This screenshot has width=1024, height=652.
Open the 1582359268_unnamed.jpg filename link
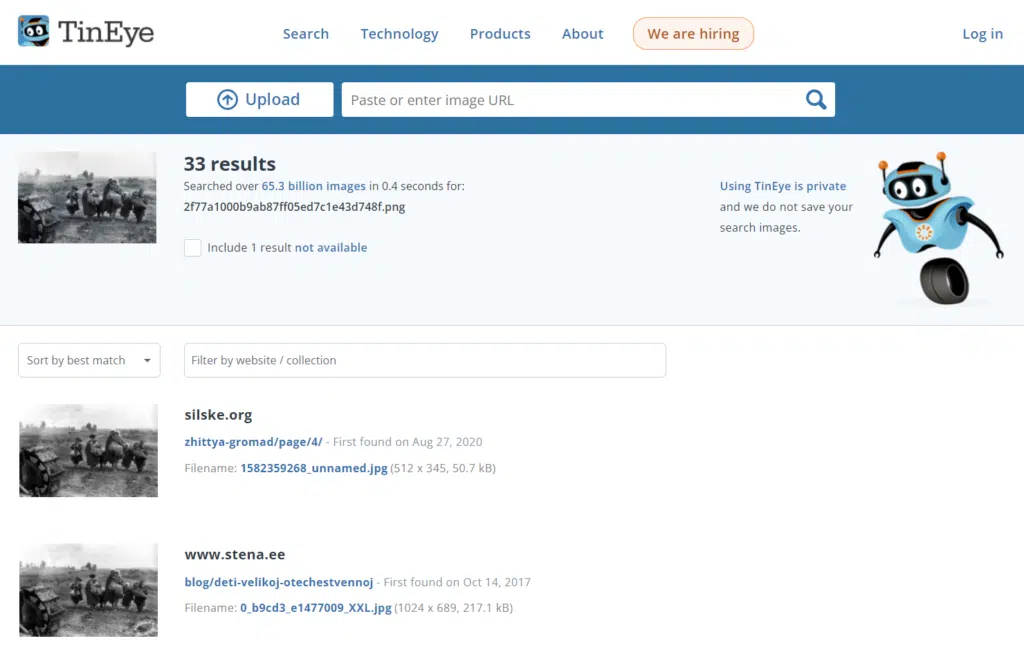312,468
